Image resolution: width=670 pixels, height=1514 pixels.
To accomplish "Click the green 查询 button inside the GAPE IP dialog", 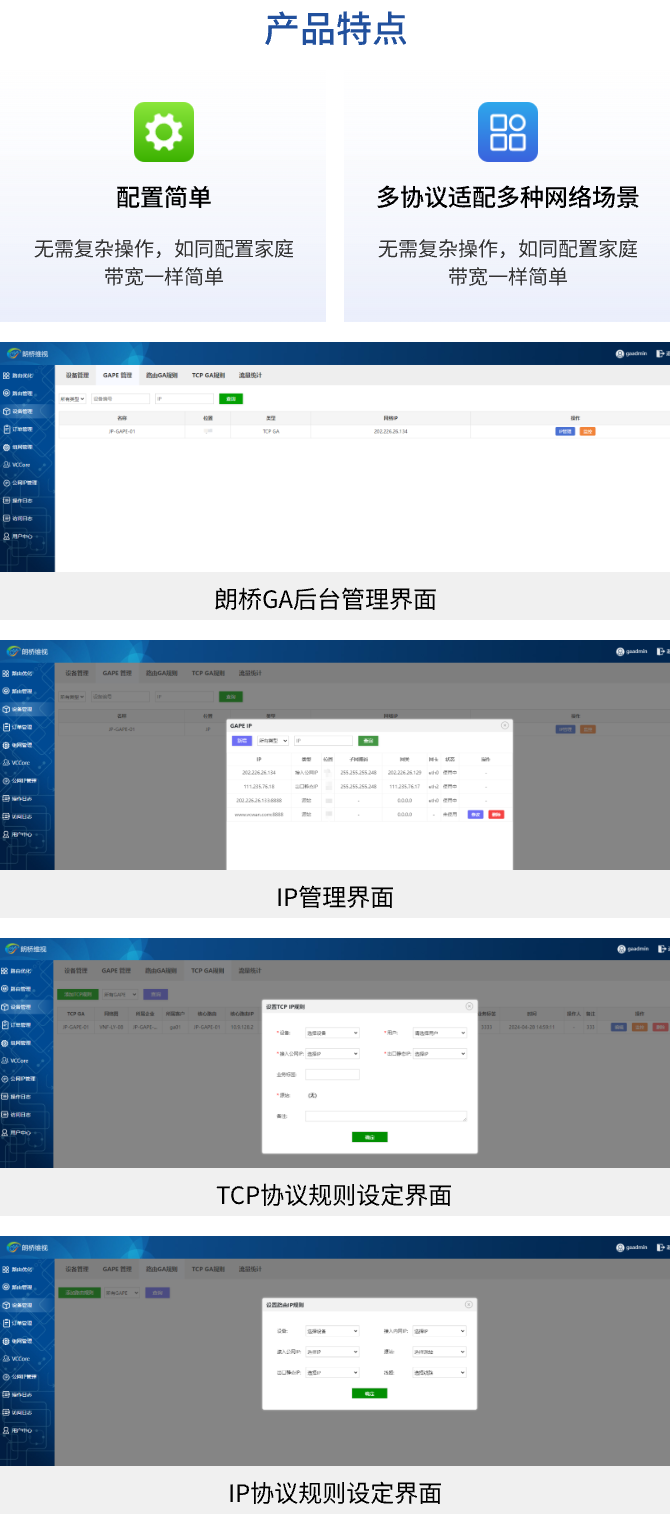I will coord(368,741).
